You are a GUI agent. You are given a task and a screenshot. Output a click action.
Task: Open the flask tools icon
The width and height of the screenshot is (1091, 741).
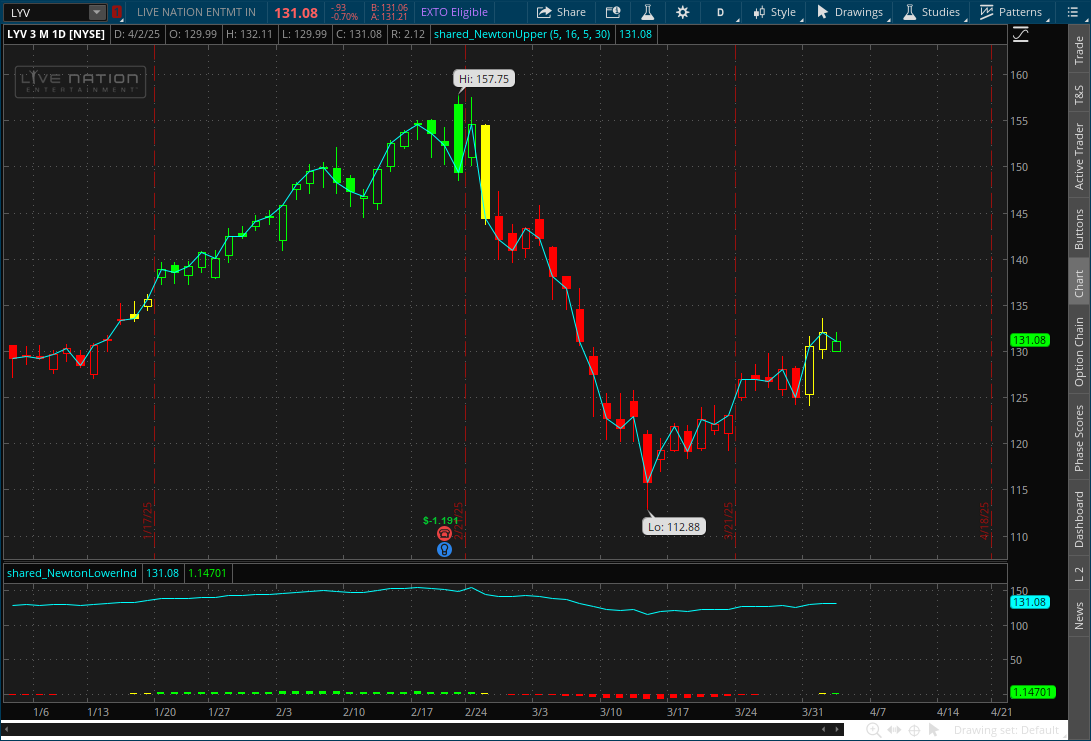coord(647,12)
